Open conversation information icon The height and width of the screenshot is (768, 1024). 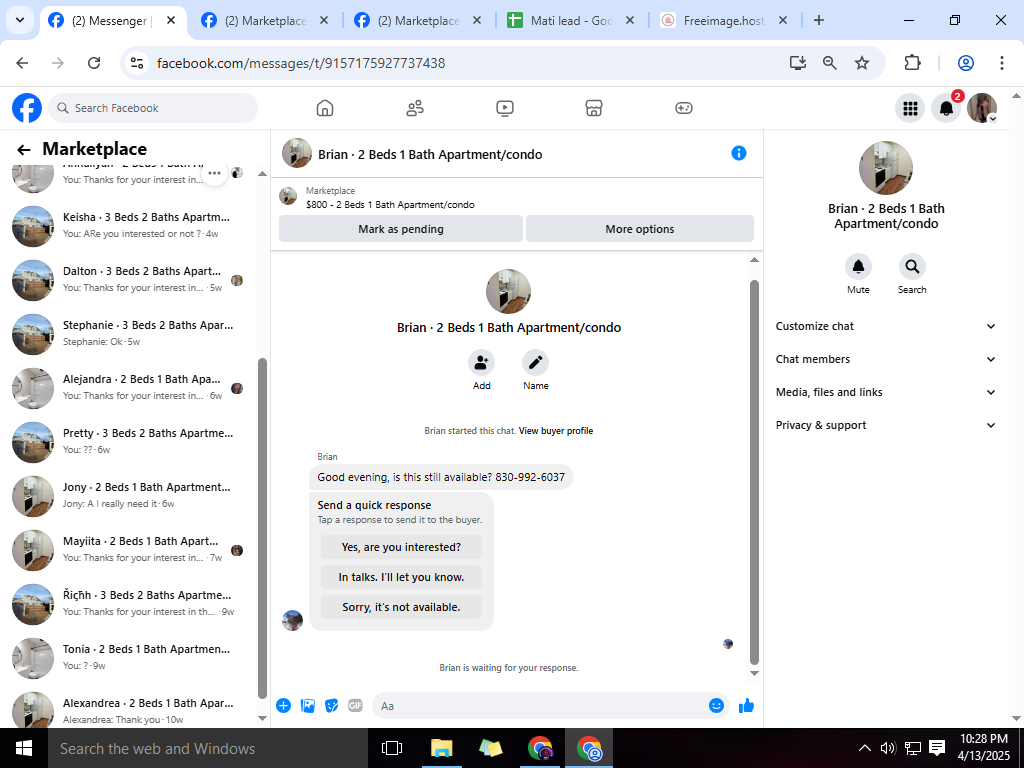coord(739,153)
